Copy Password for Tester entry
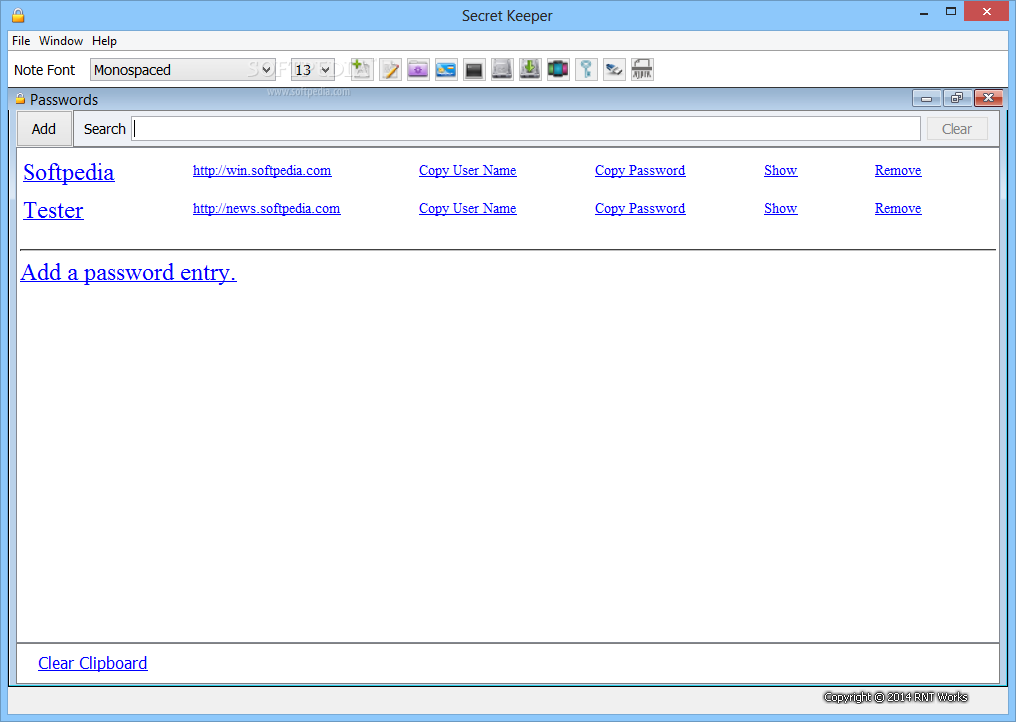1016x722 pixels. 640,209
